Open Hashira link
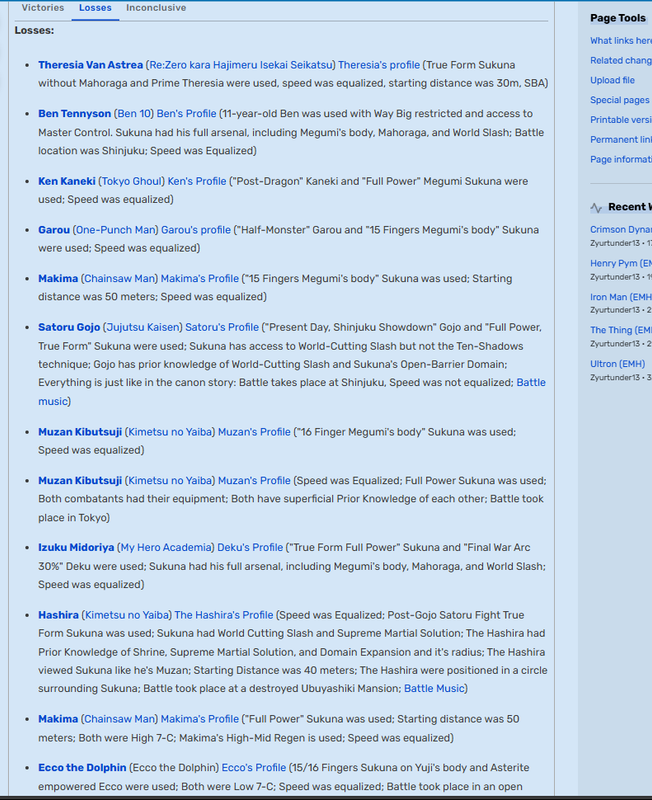Image resolution: width=652 pixels, height=800 pixels. [x=58, y=615]
